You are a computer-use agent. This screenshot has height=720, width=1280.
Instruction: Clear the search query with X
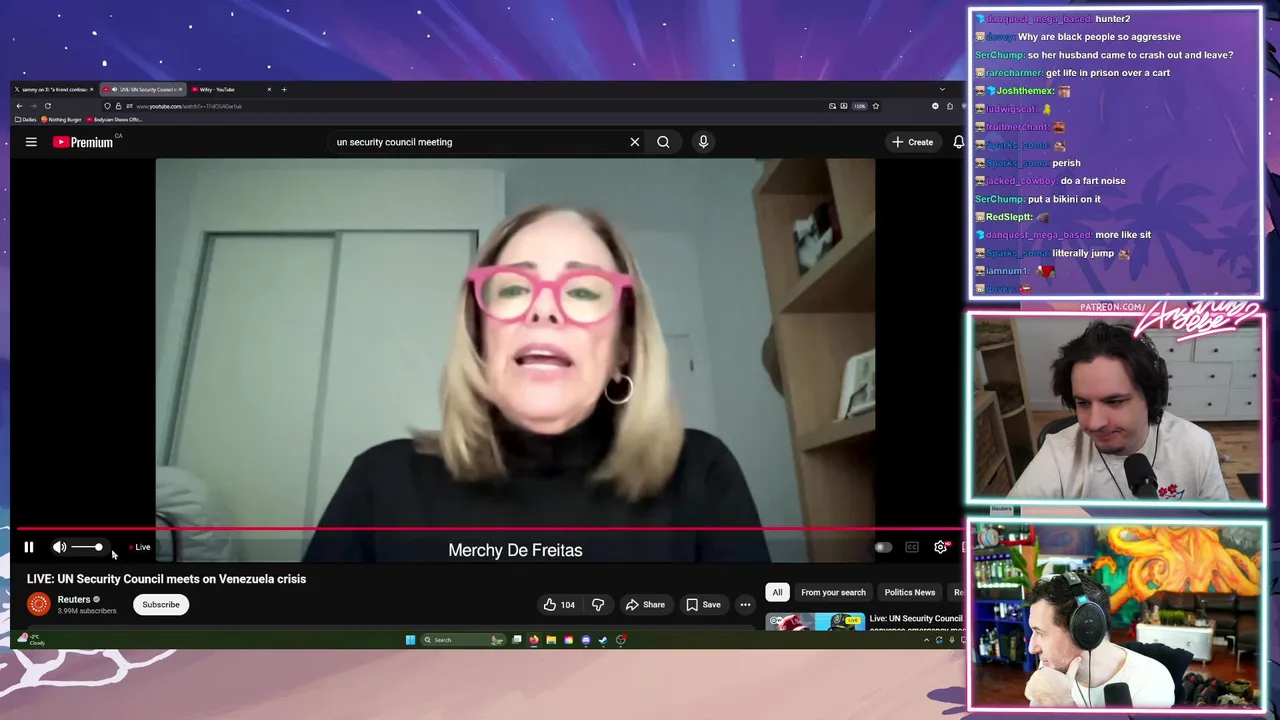634,142
